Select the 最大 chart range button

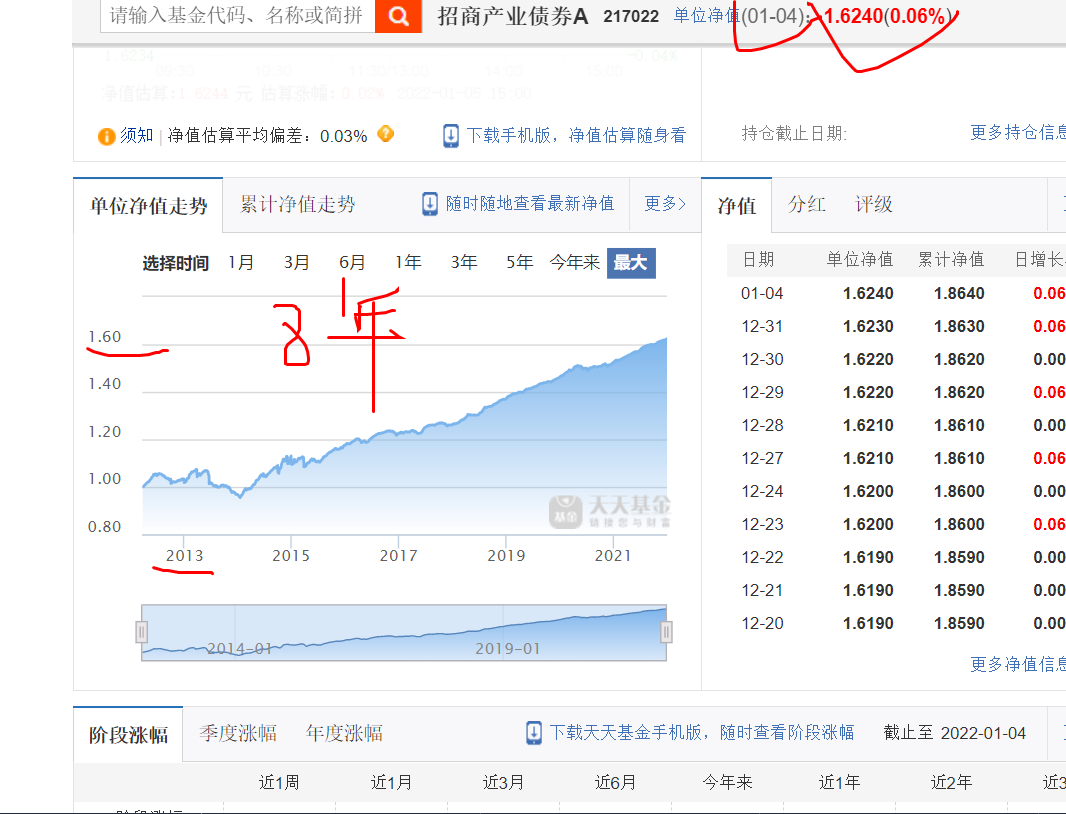pos(631,263)
